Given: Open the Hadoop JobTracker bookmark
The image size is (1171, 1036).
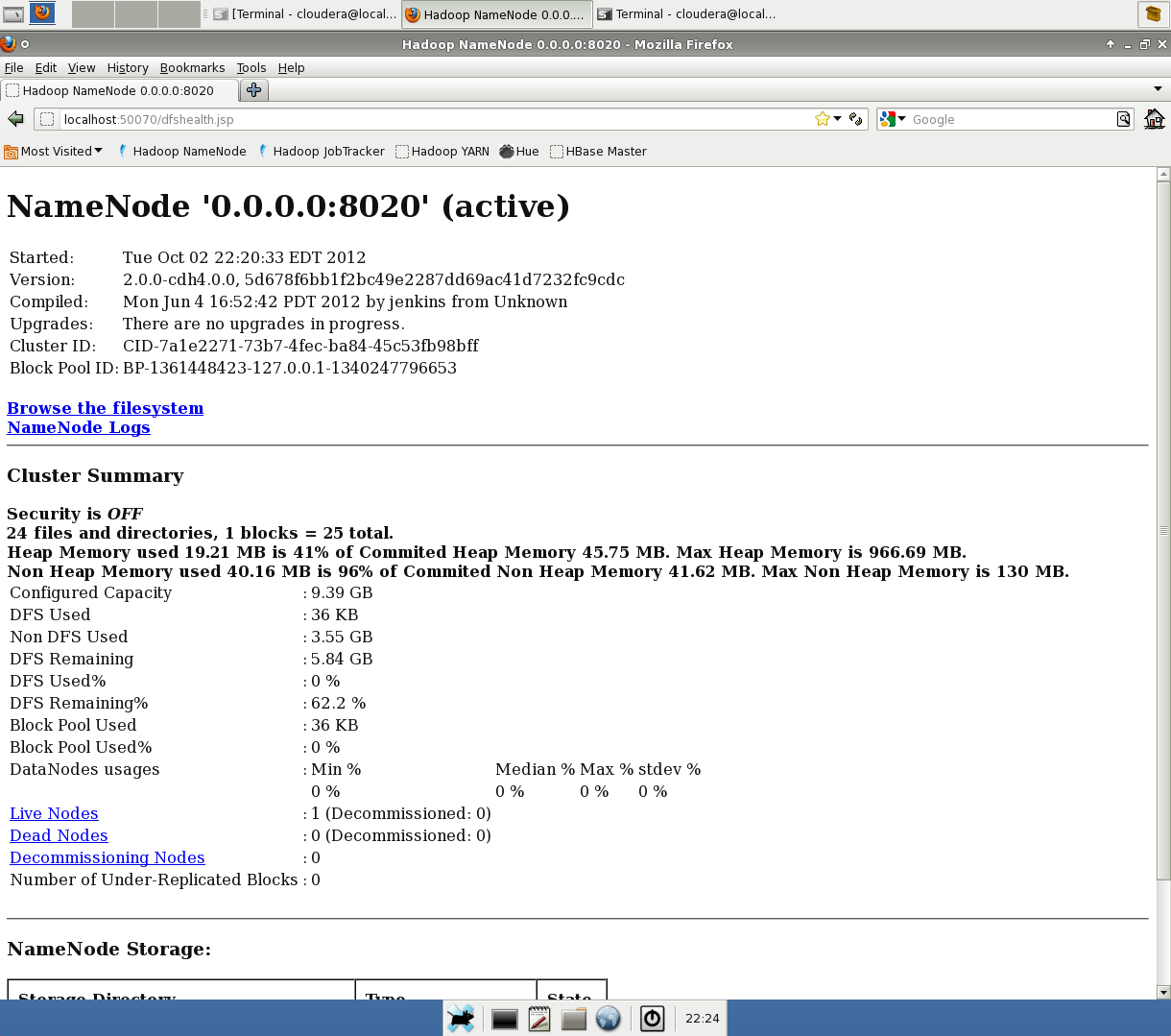Looking at the screenshot, I should pyautogui.click(x=322, y=151).
